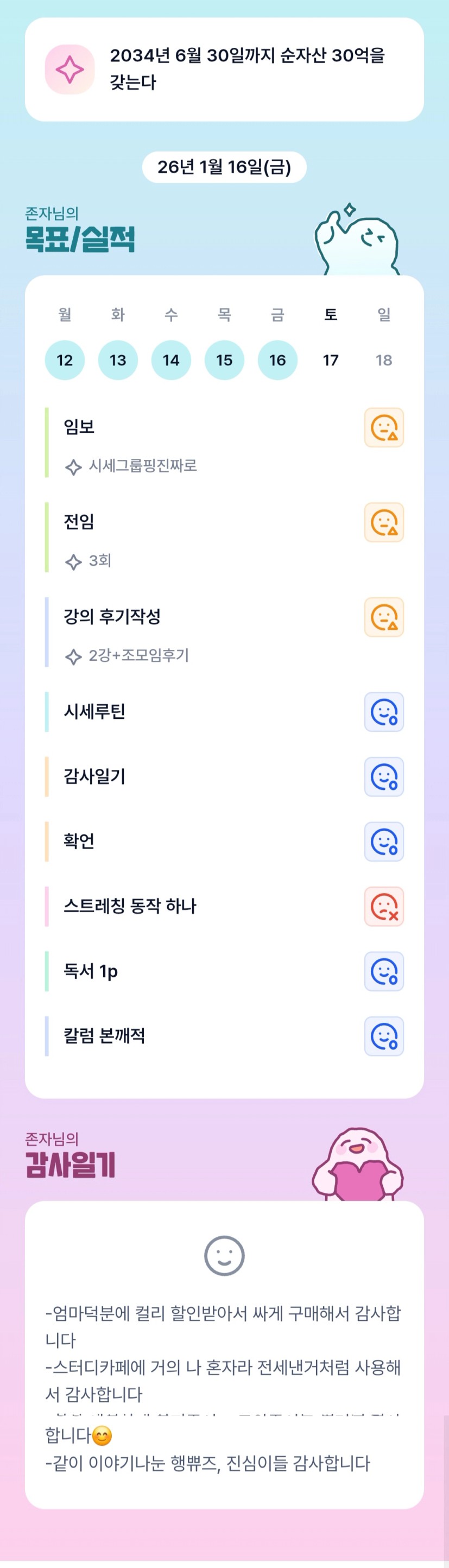Click the 칼럼 본깨적 status face icon

click(384, 1036)
